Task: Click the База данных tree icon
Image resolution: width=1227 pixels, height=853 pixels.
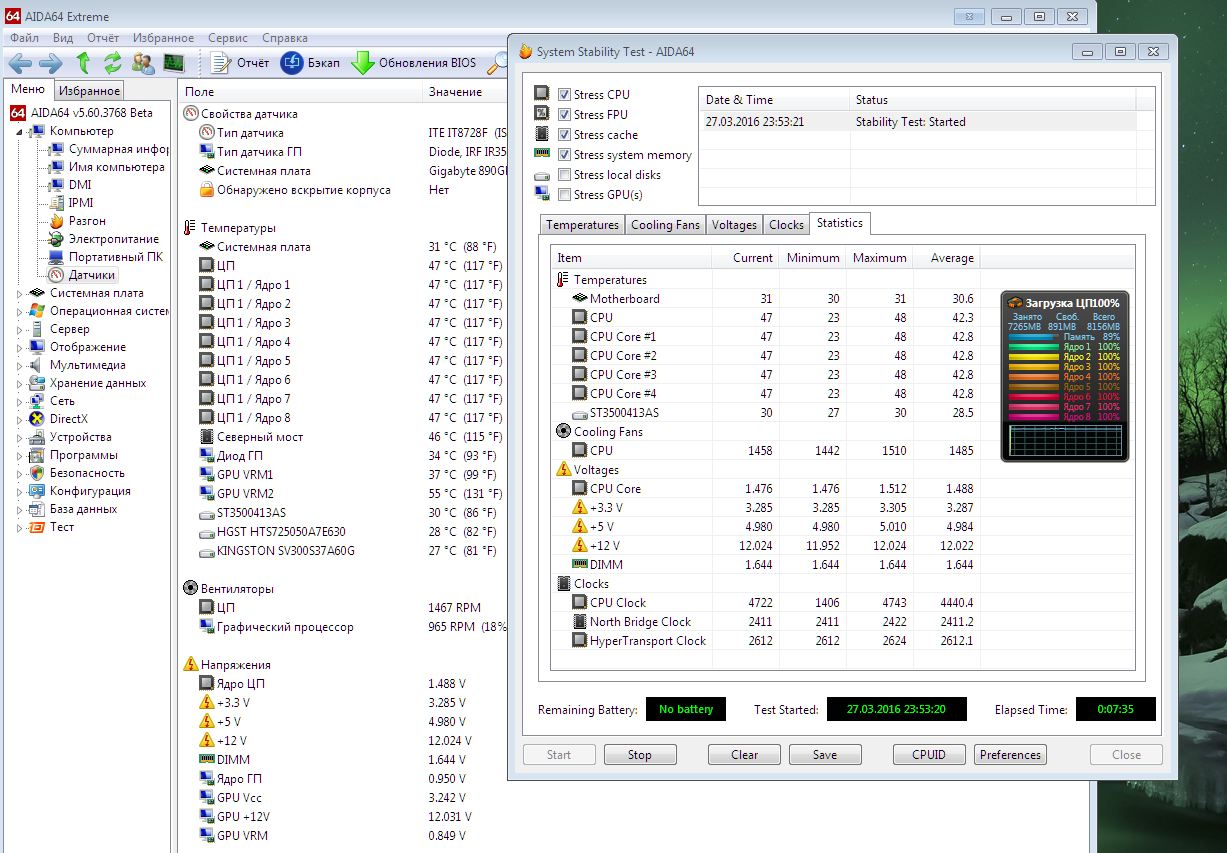Action: coord(37,509)
